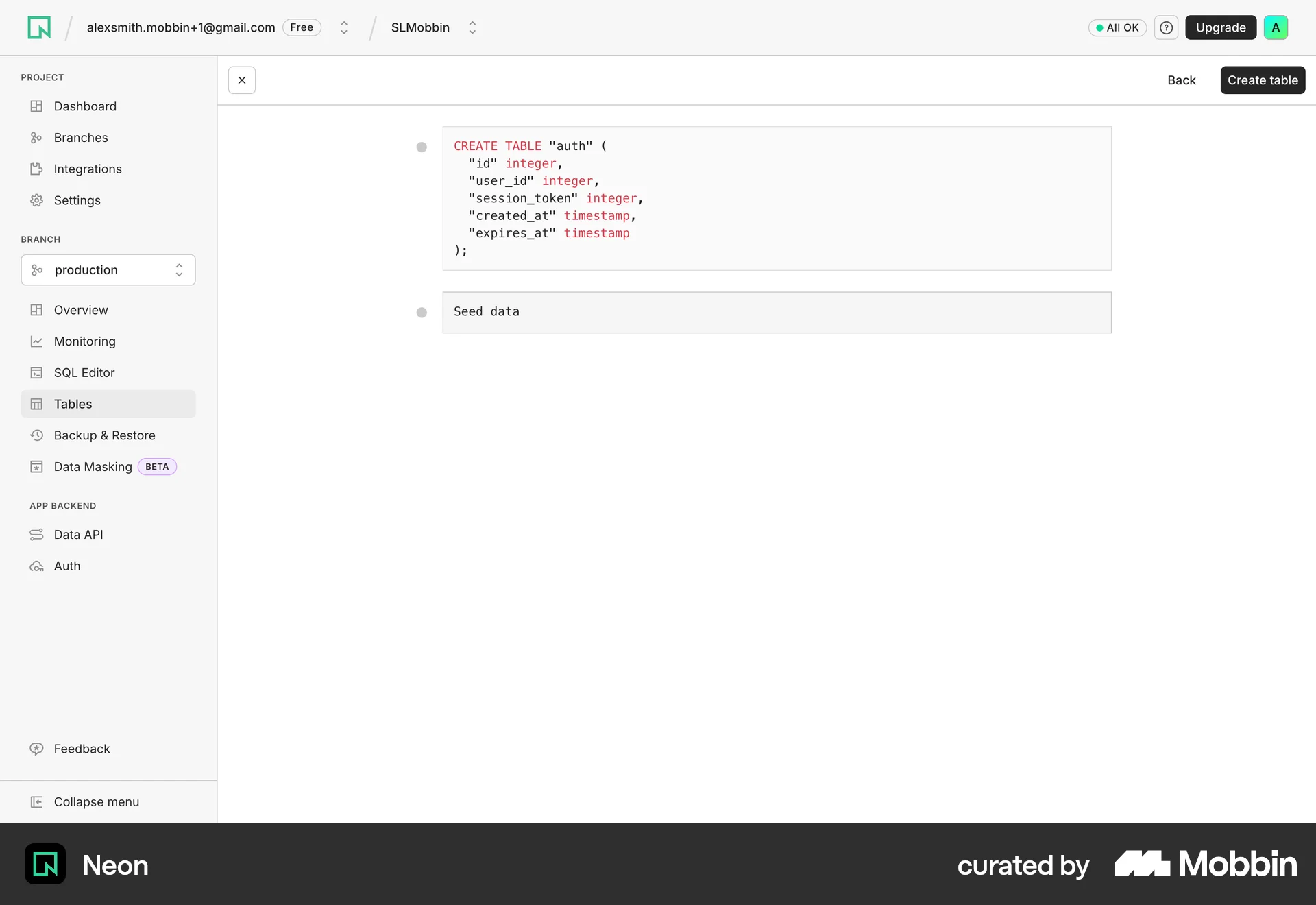This screenshot has width=1316, height=905.
Task: Click the Branches icon in sidebar
Action: coord(36,138)
